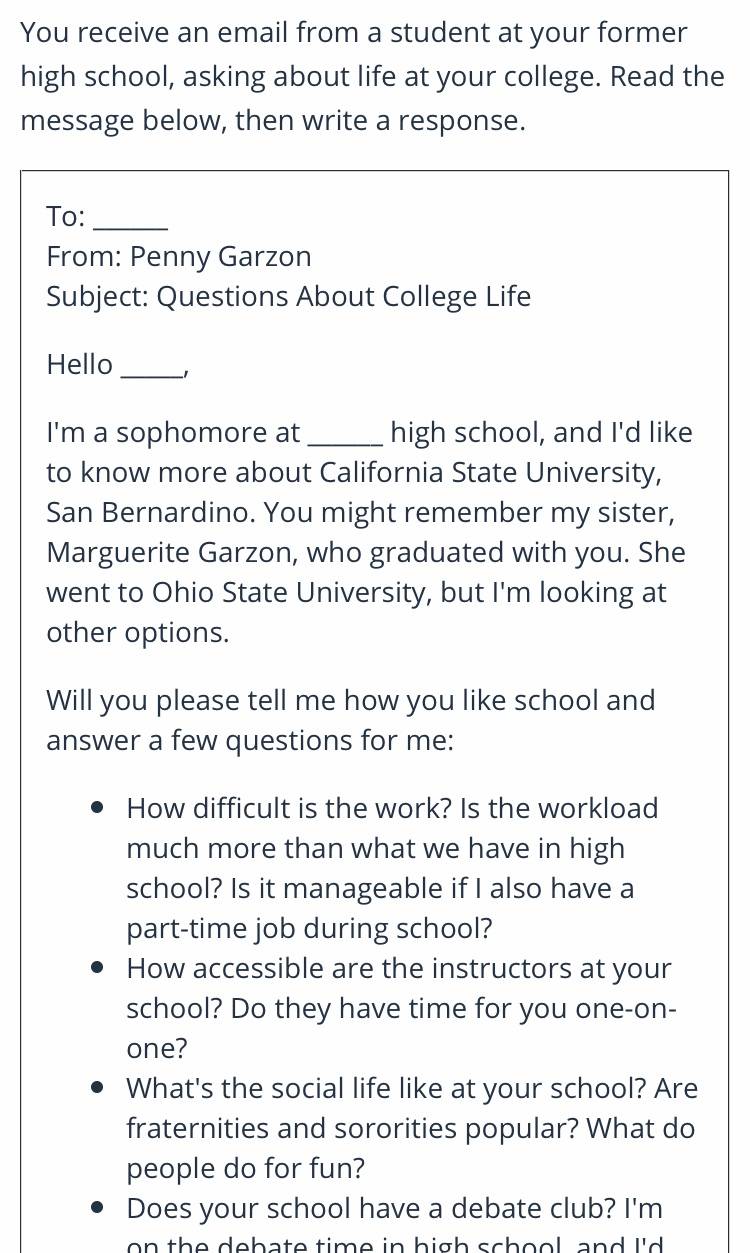The height and width of the screenshot is (1253, 750).
Task: Click the bullet beside "How accessible are the instructors"
Action: (x=97, y=967)
